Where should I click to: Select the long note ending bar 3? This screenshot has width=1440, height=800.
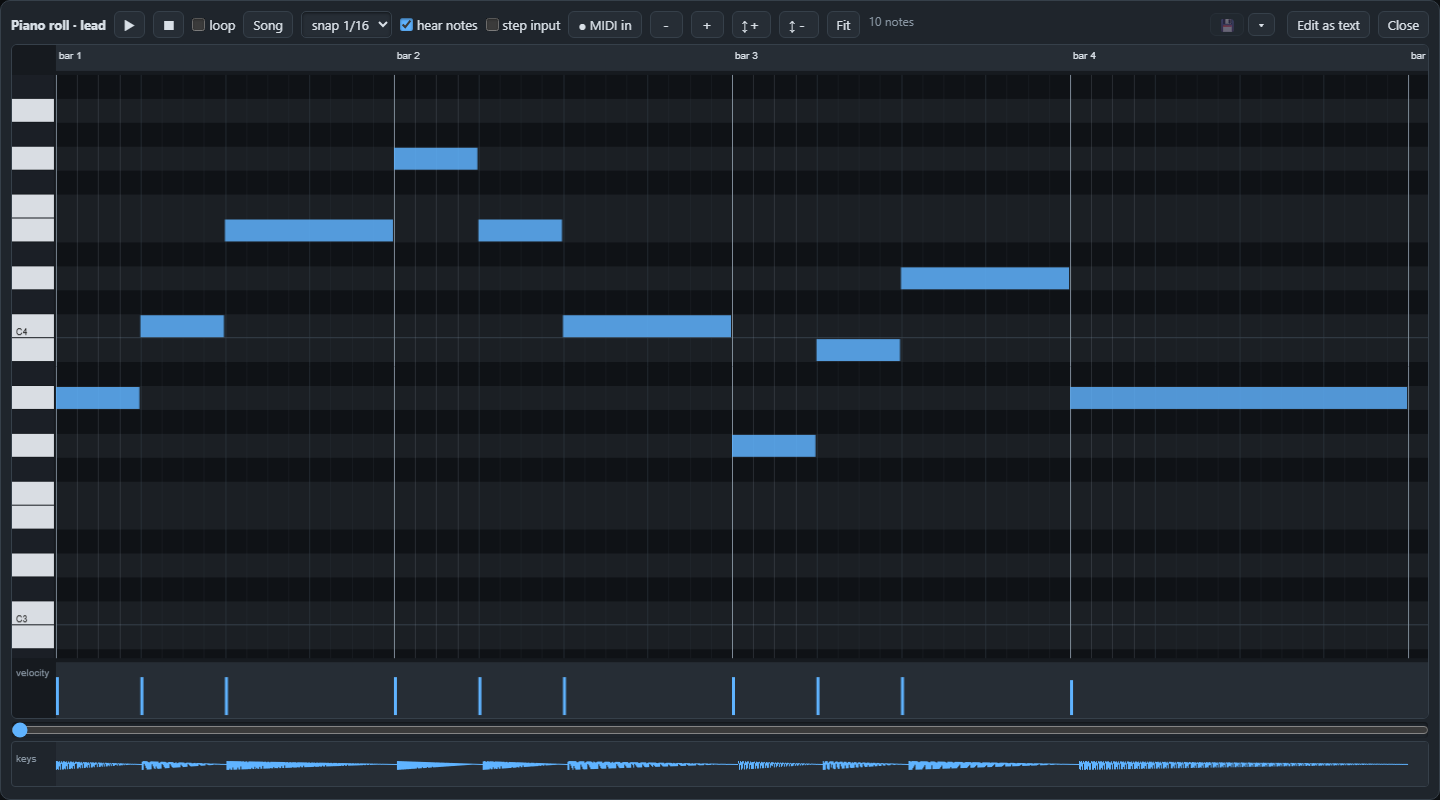coord(985,278)
